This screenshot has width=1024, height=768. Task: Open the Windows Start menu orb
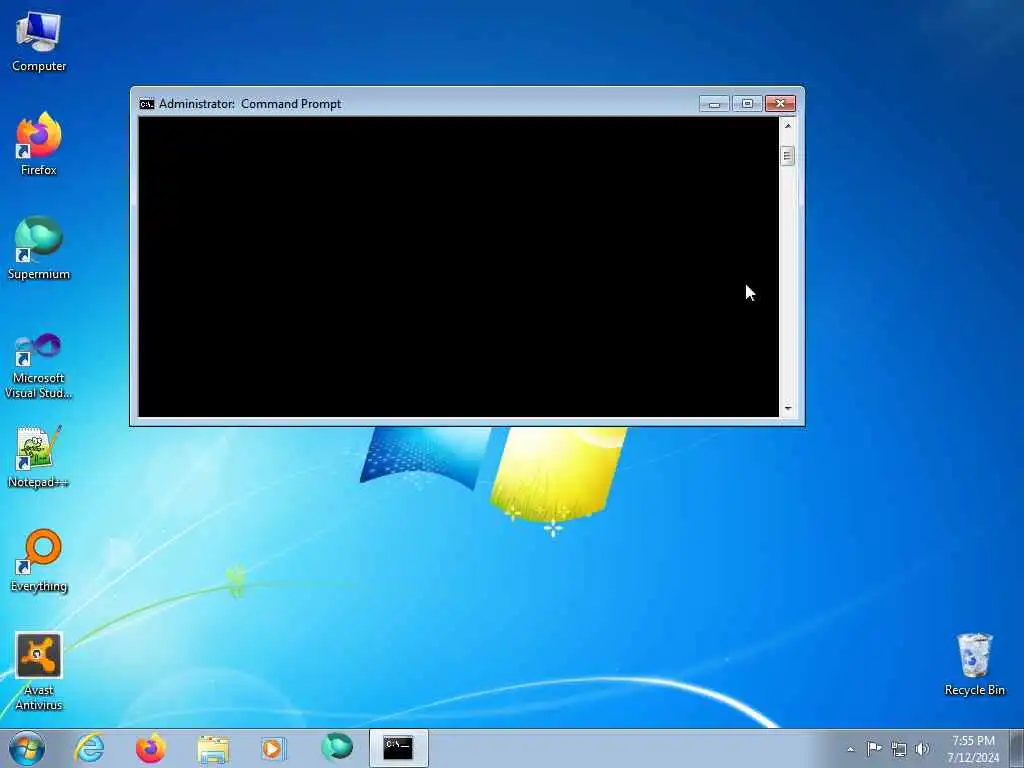pyautogui.click(x=27, y=748)
